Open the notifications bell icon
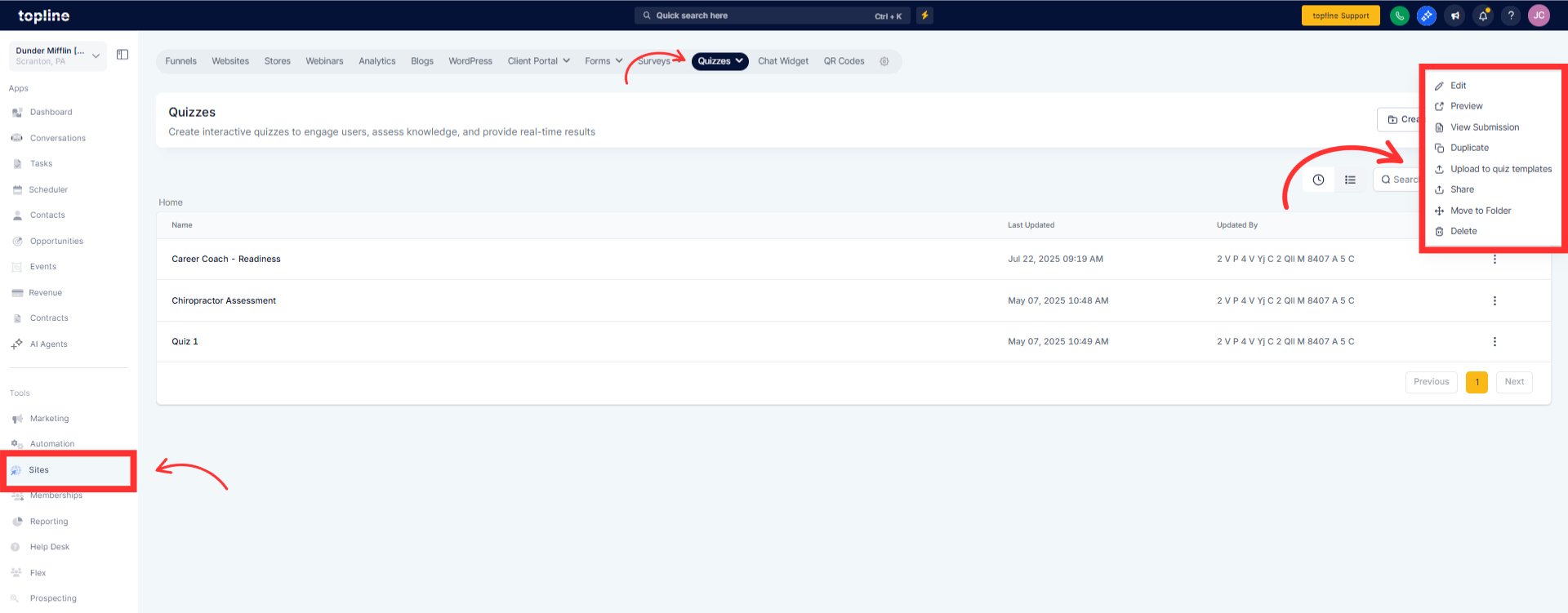Viewport: 1568px width, 613px height. pyautogui.click(x=1483, y=16)
